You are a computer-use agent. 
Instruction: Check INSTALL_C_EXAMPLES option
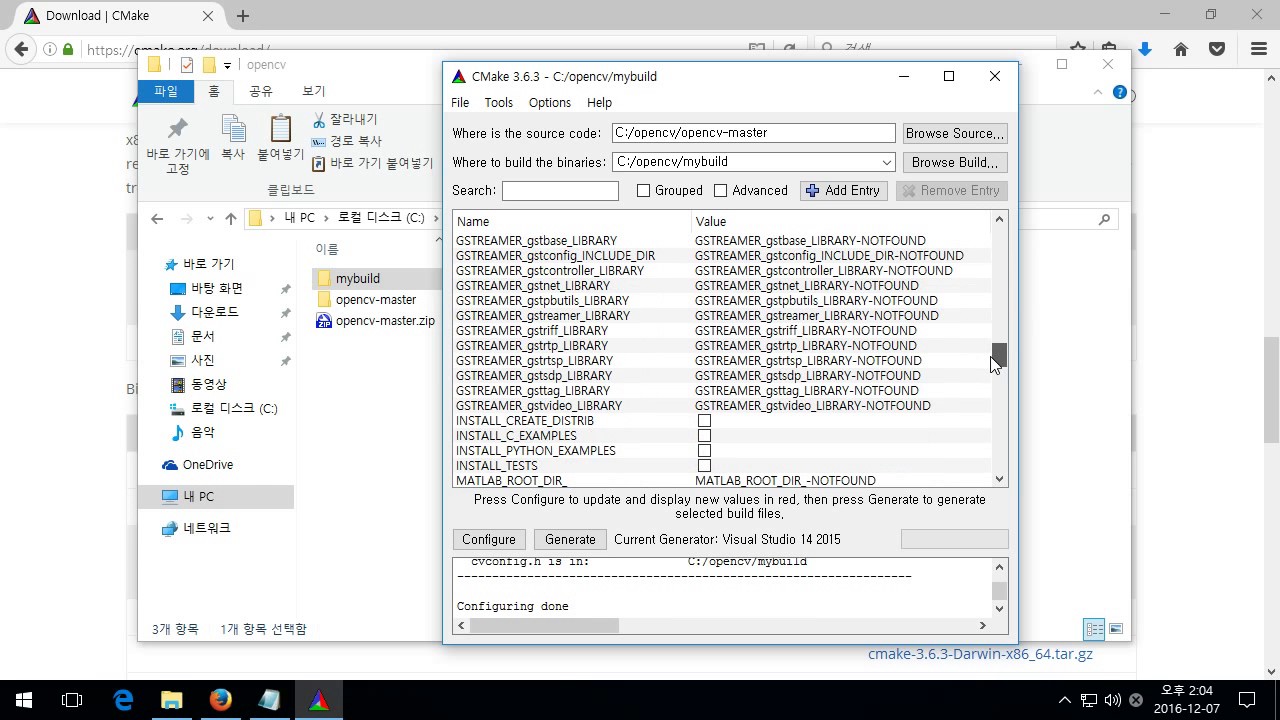[x=704, y=436]
